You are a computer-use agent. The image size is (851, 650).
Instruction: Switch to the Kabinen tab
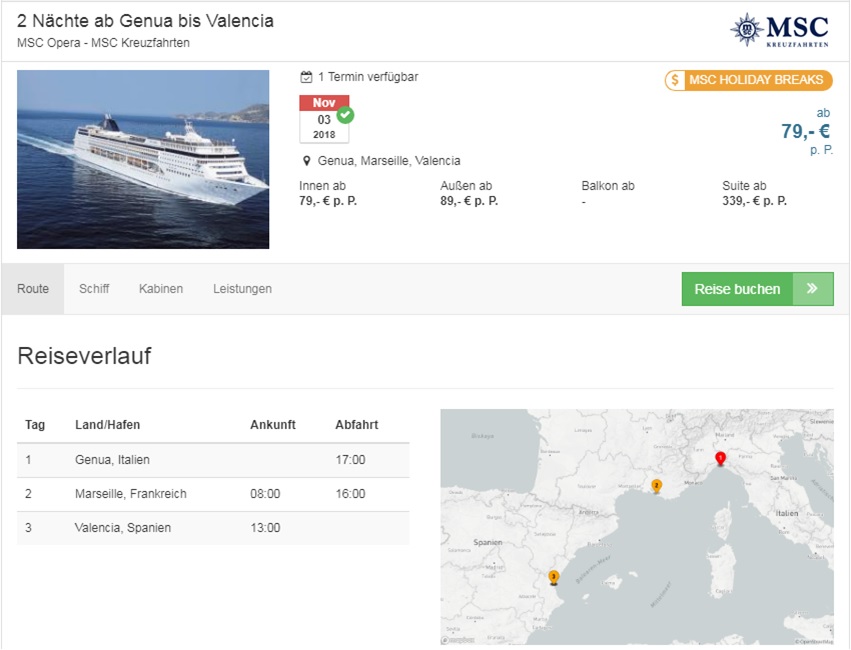[x=161, y=289]
